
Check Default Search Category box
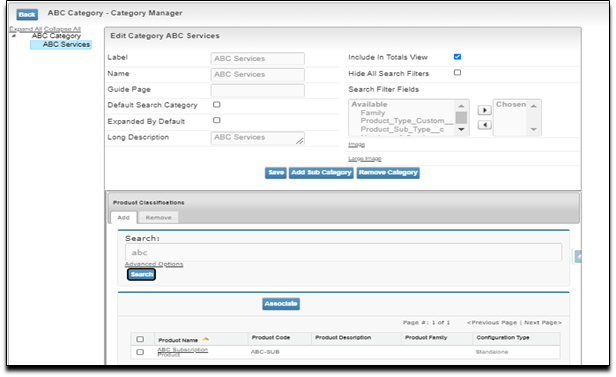pyautogui.click(x=216, y=104)
